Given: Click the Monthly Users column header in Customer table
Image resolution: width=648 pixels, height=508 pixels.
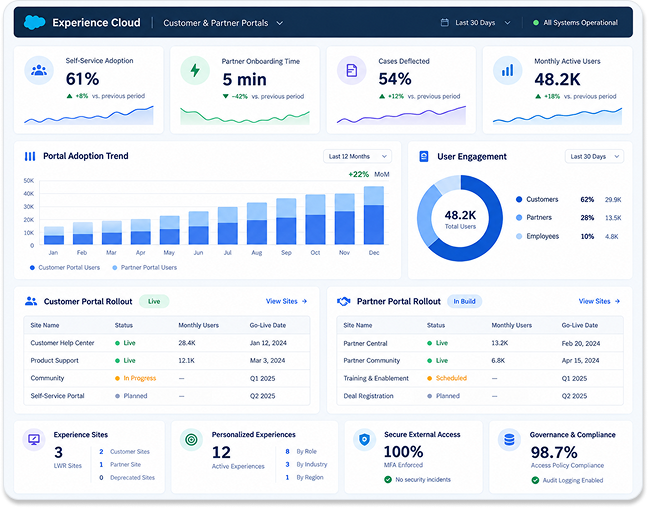Looking at the screenshot, I should [198, 325].
